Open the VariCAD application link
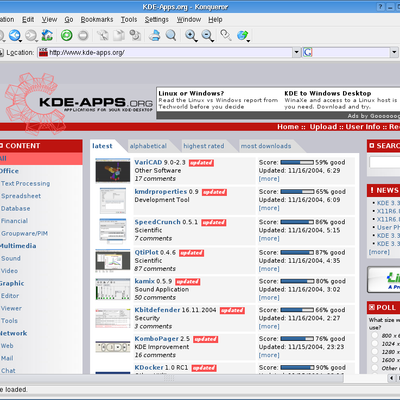The height and width of the screenshot is (400, 400). click(148, 162)
